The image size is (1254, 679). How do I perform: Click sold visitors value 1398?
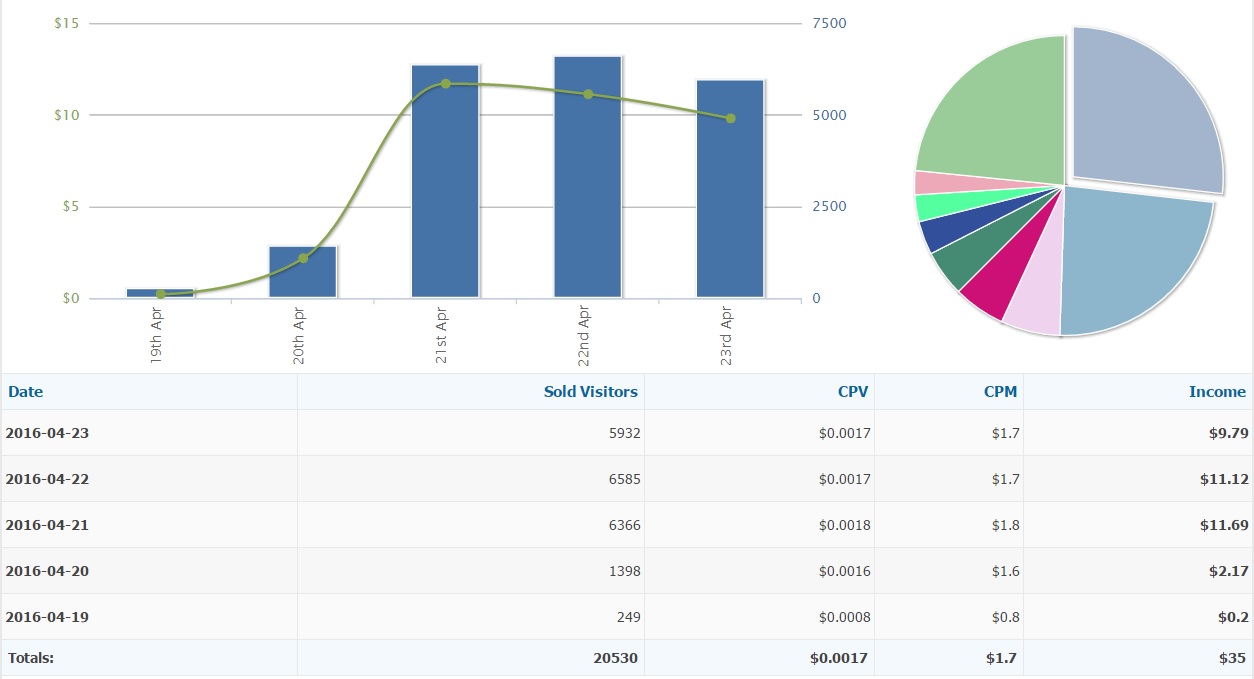tap(623, 571)
